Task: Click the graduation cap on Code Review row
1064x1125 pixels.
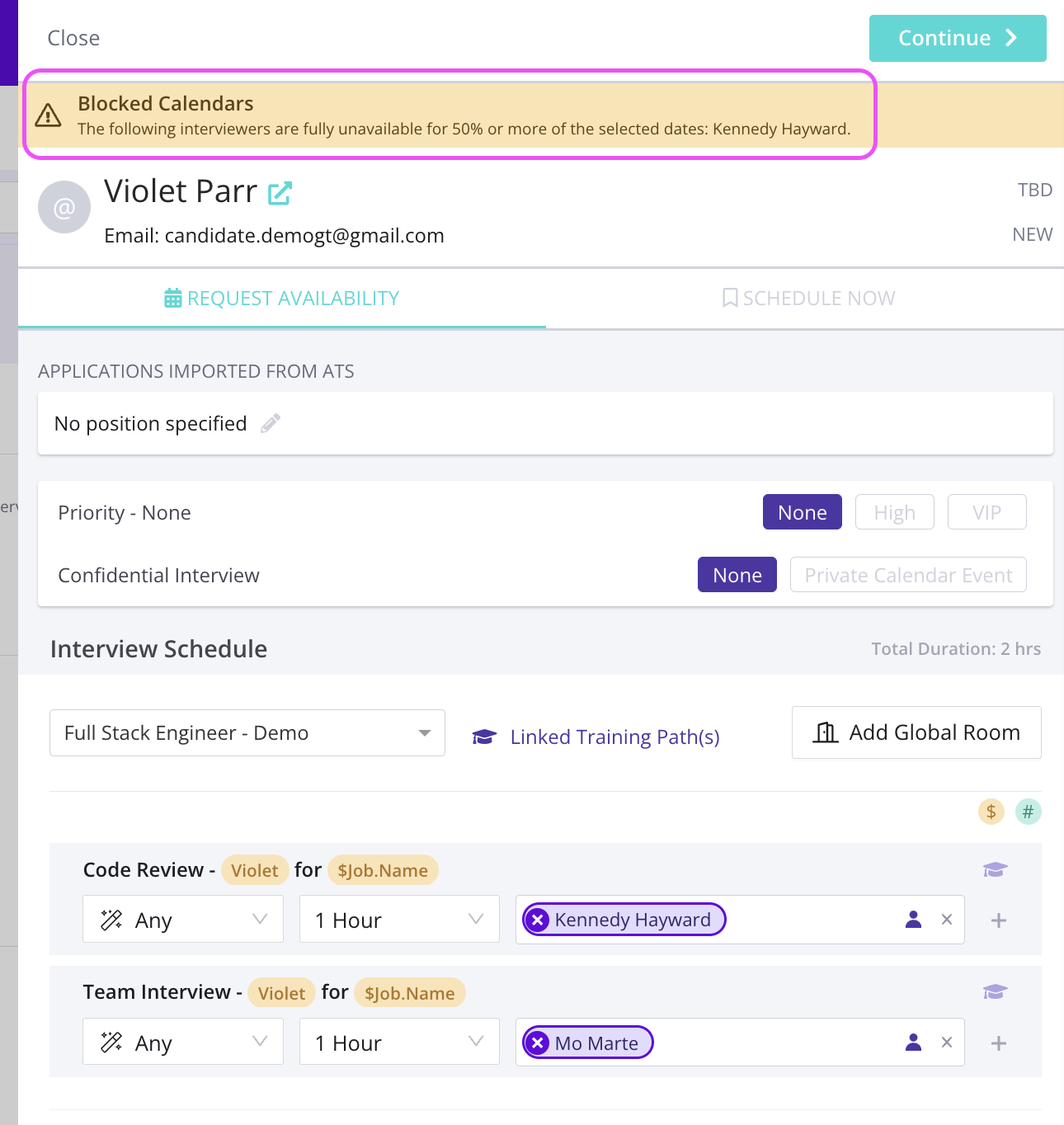Action: (x=996, y=869)
